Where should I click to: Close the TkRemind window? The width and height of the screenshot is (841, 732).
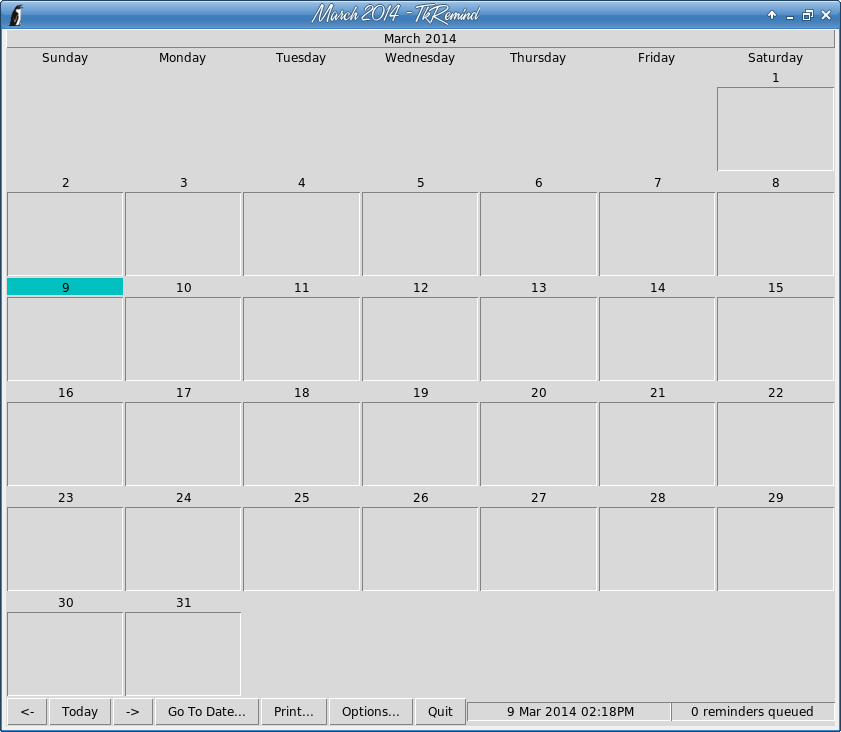[x=826, y=15]
